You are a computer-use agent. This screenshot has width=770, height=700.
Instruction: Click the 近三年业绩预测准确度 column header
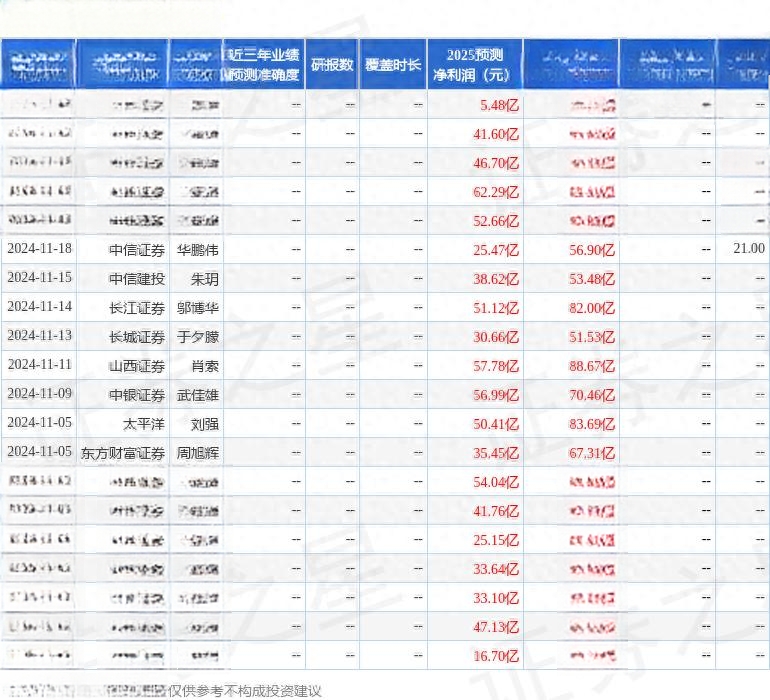[264, 64]
